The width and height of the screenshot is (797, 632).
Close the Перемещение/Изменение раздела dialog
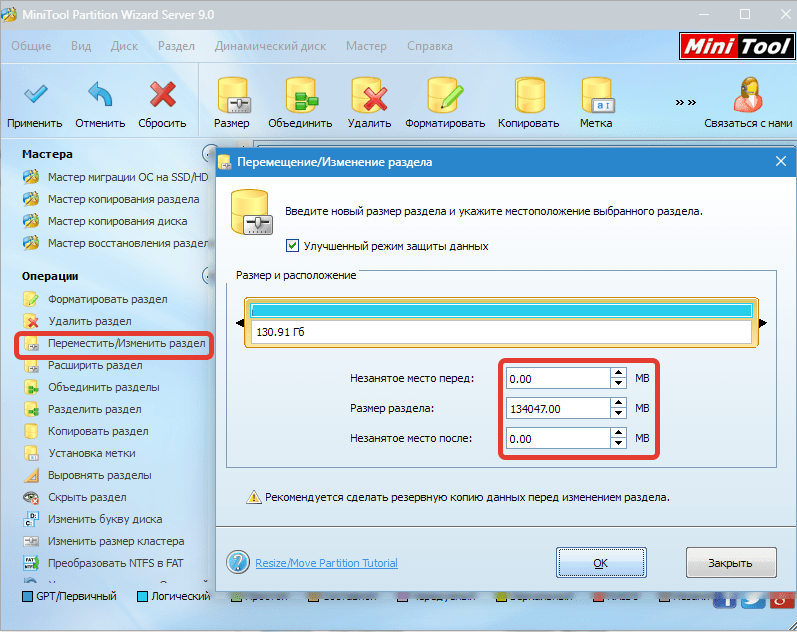[781, 162]
